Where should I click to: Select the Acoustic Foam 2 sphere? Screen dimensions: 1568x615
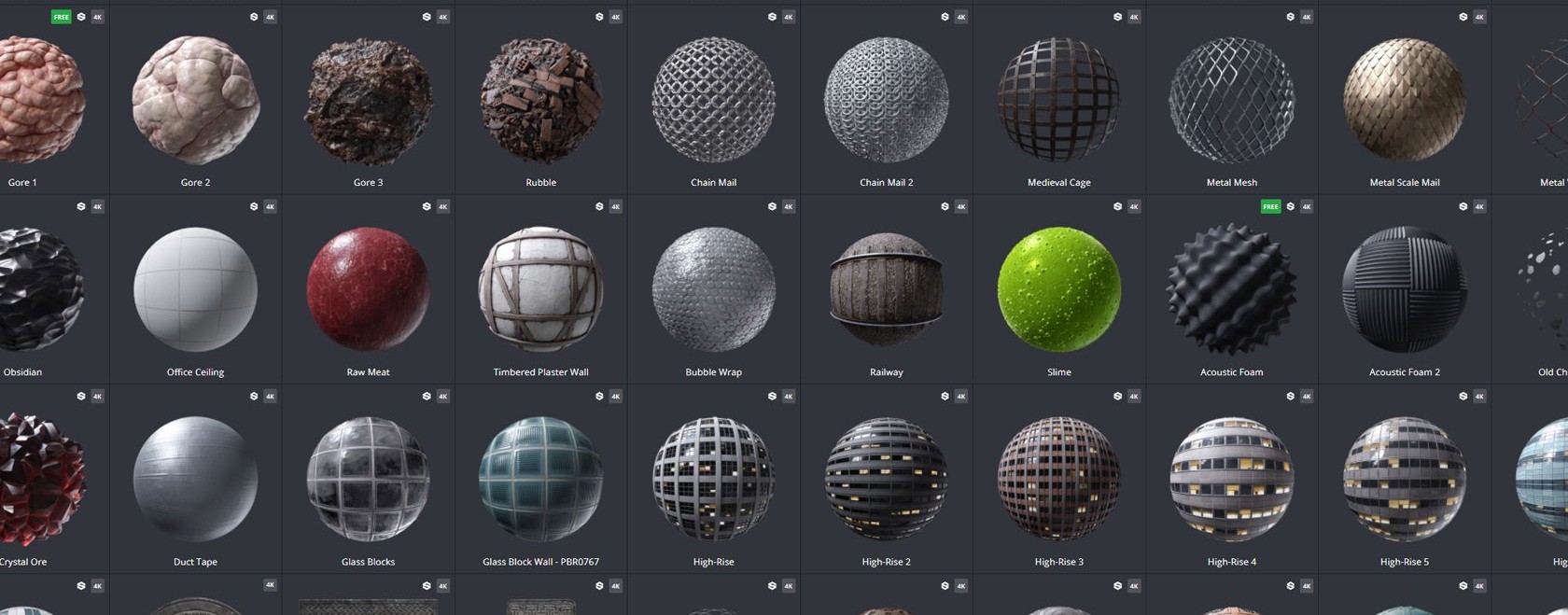(1405, 289)
